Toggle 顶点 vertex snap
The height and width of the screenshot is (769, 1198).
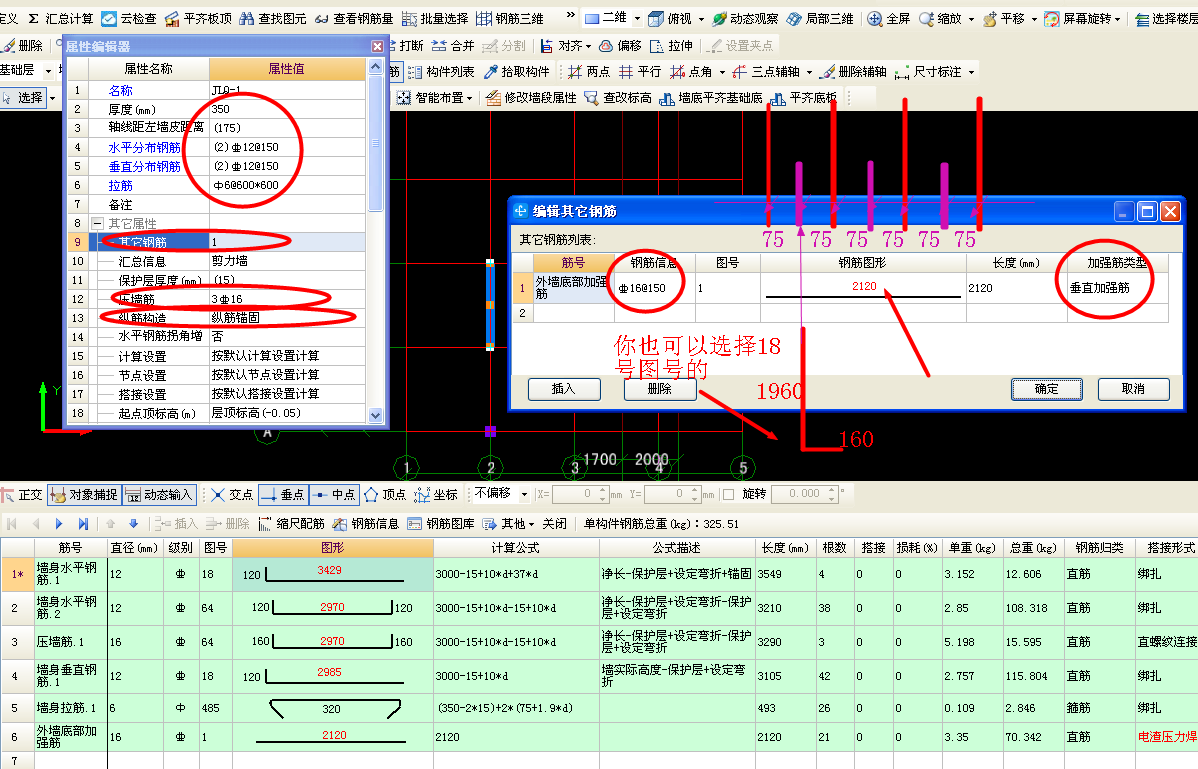tap(385, 495)
